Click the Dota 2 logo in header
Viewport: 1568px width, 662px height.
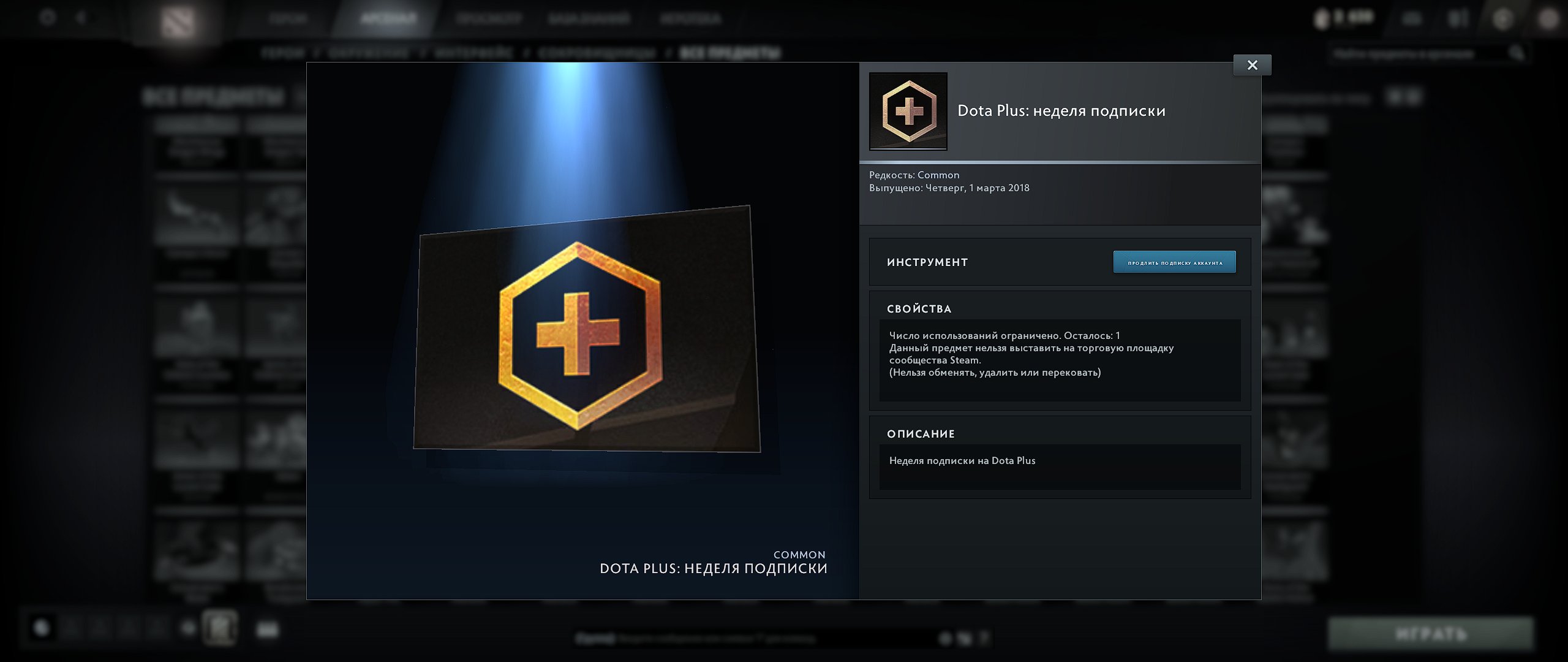point(178,23)
